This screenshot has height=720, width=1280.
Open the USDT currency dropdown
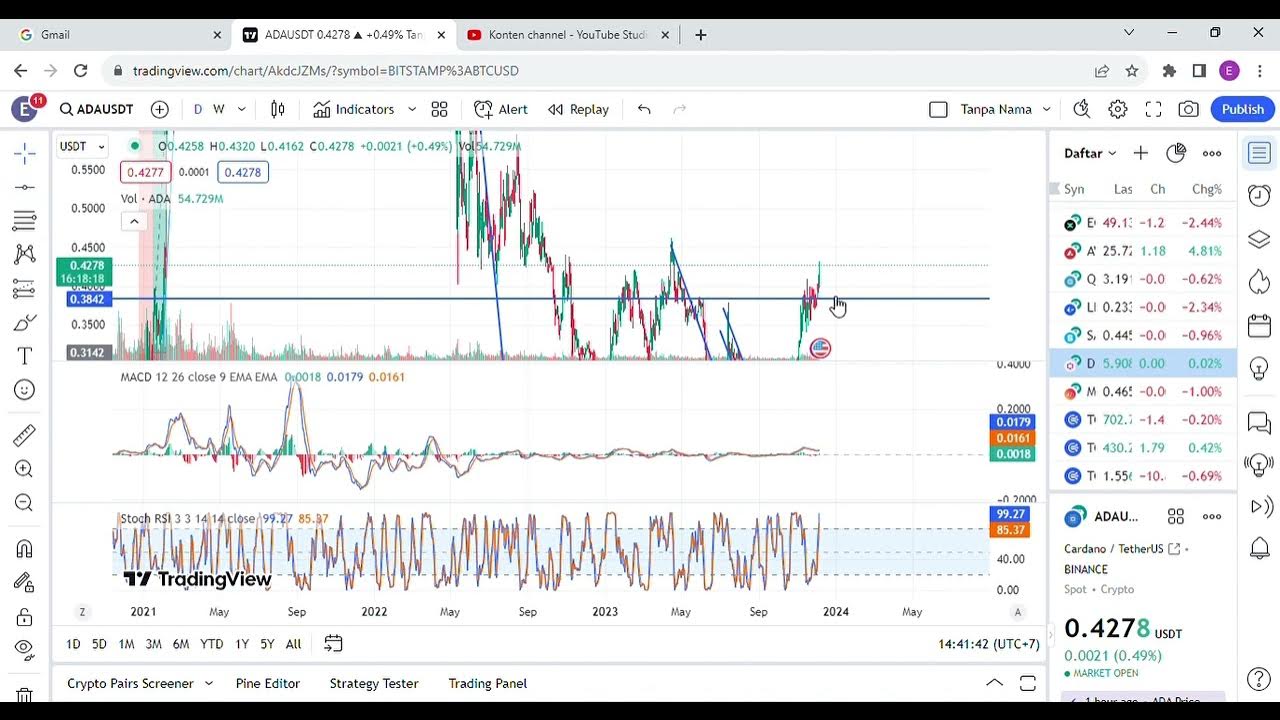tap(82, 146)
